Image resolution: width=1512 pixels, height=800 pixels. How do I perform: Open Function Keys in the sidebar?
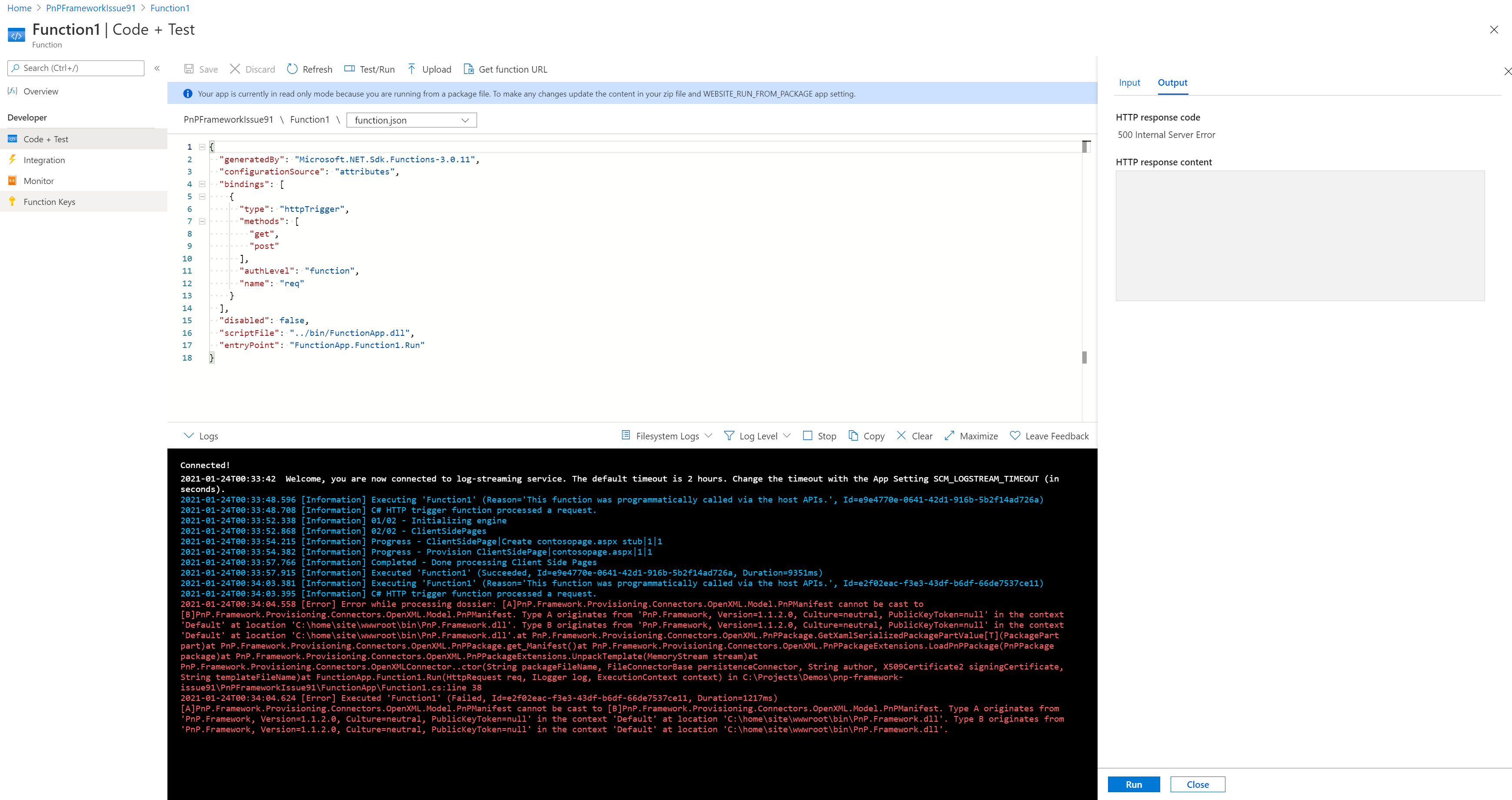point(49,202)
